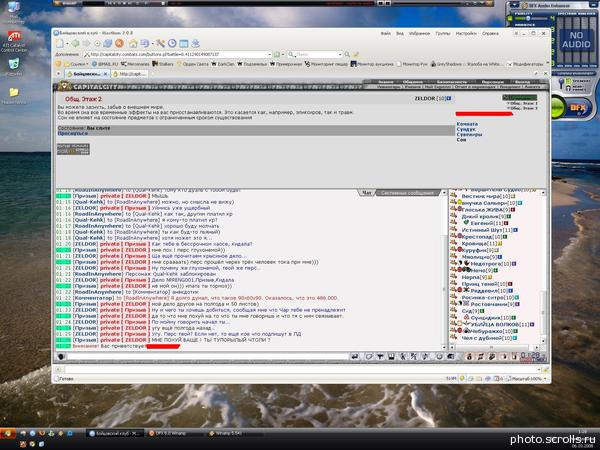Open the @MAIL.RU bookmark

(104, 64)
